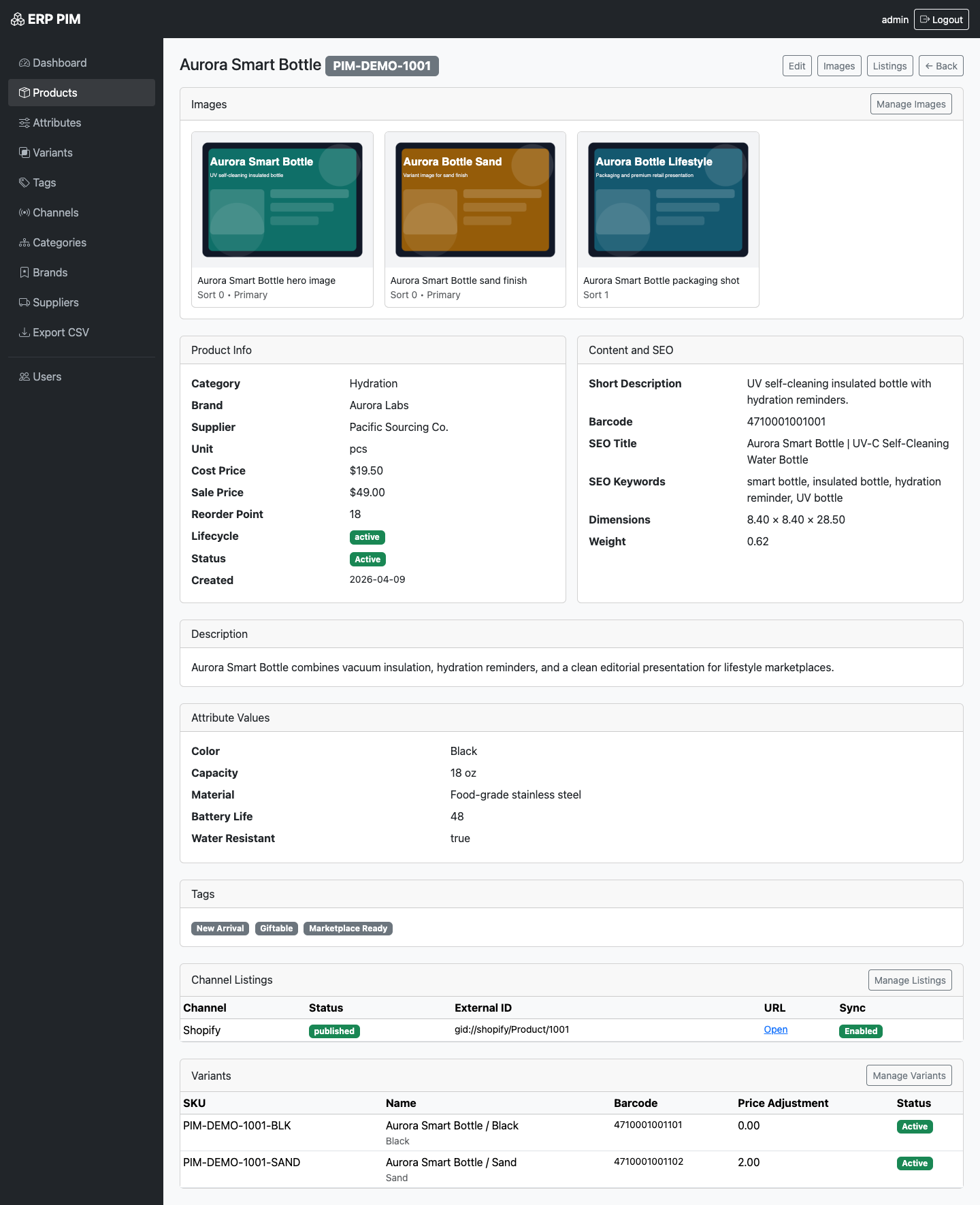Click the Aurora Bottle Sand thumbnail

(475, 199)
